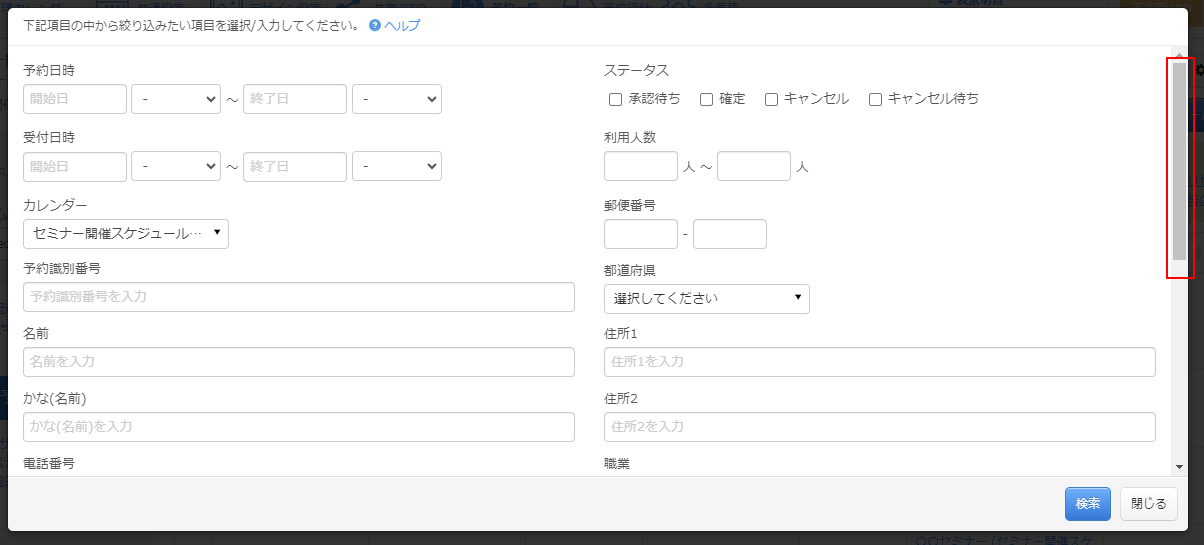
Task: Tick the キャンセル status checkbox
Action: coord(771,99)
